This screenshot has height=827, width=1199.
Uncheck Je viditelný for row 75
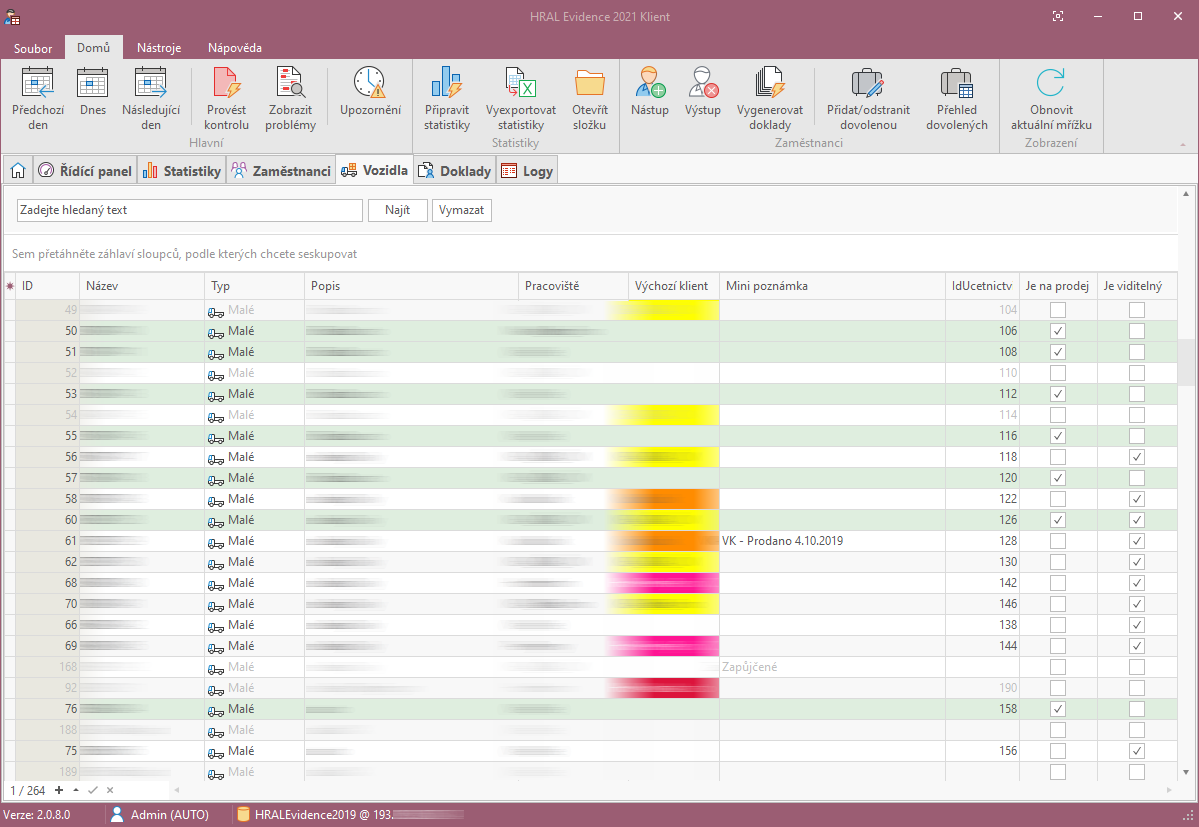click(1137, 751)
